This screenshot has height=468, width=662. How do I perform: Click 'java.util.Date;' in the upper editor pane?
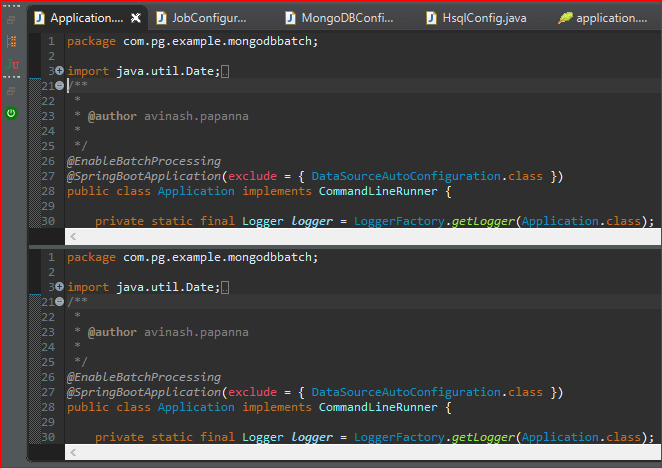click(x=168, y=71)
